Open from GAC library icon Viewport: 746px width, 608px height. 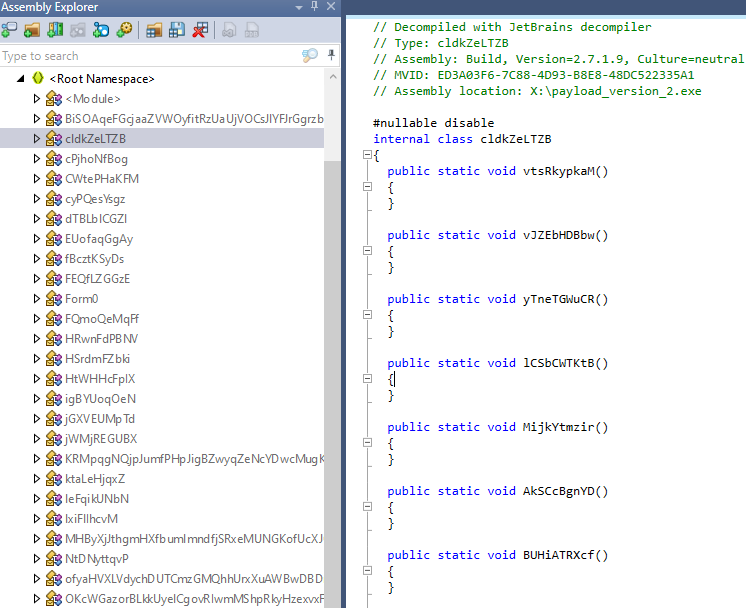tap(55, 30)
